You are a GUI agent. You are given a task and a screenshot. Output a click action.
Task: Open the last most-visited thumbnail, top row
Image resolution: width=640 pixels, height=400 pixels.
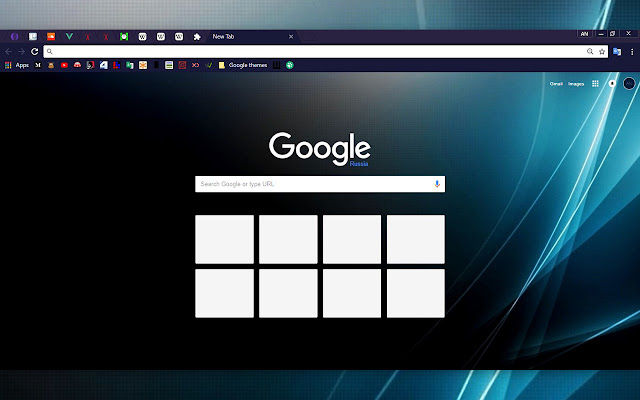(416, 239)
